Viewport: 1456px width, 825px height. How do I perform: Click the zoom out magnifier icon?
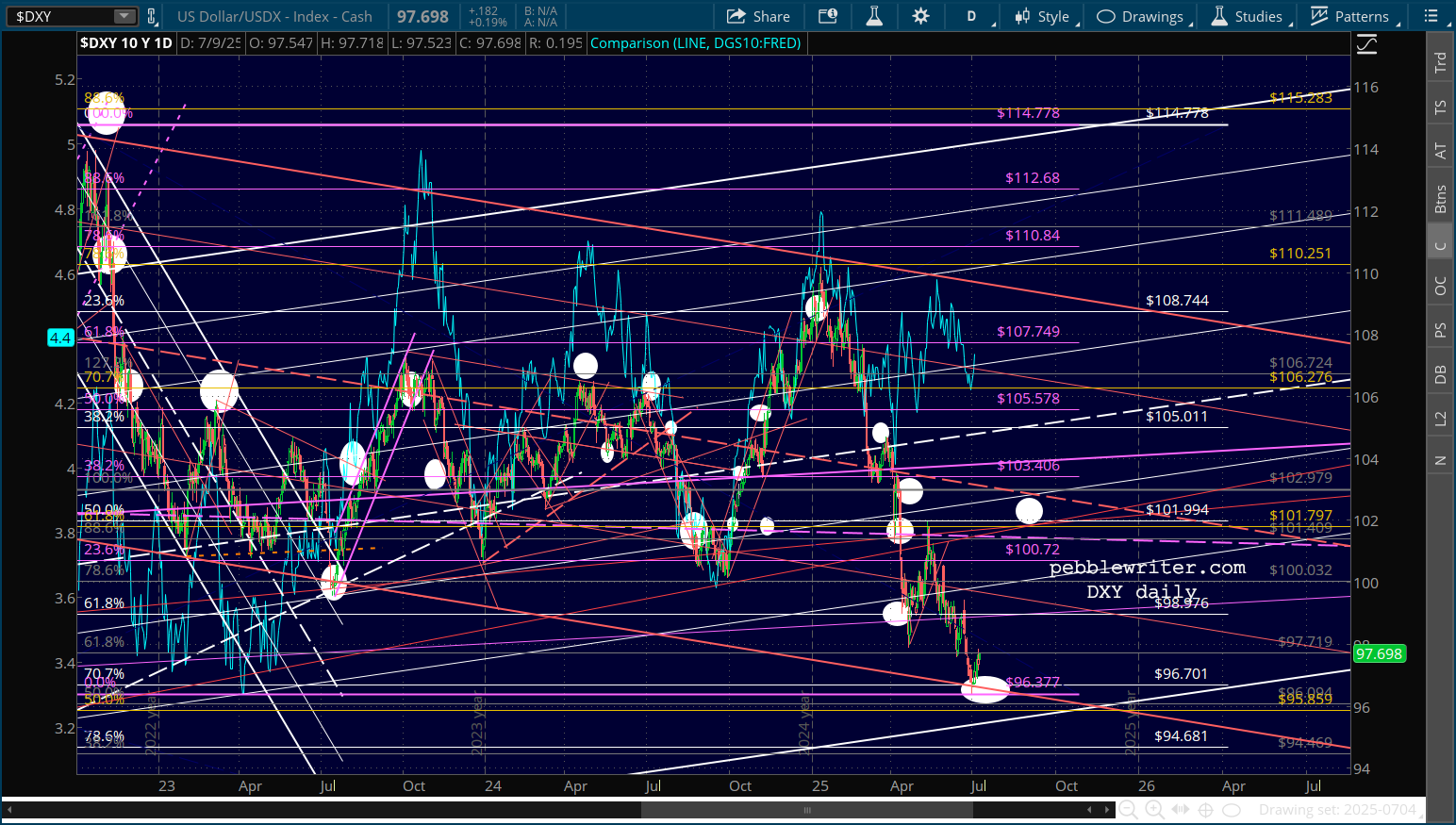(x=1127, y=809)
